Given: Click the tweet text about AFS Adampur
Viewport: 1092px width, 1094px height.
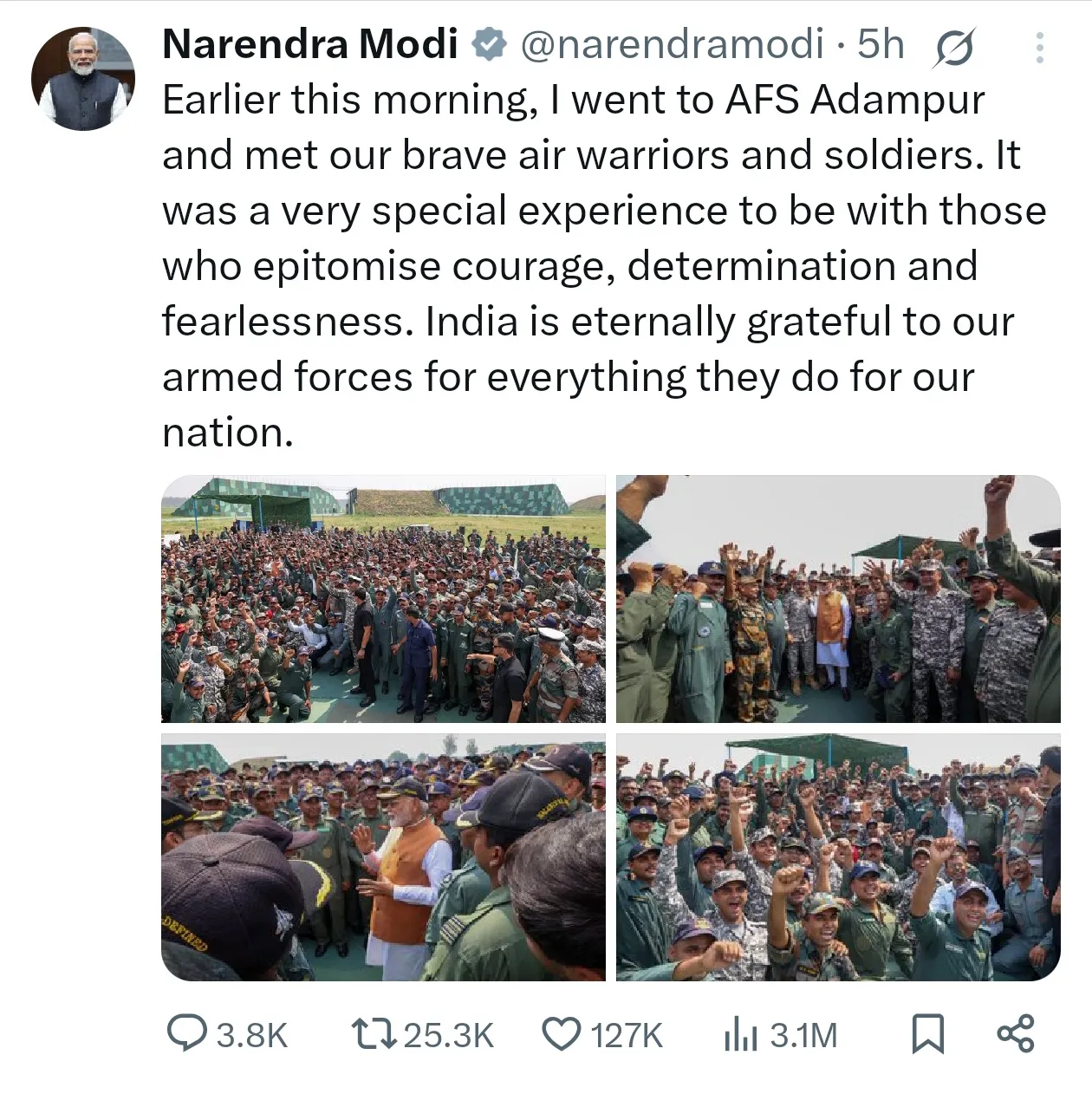Looking at the screenshot, I should click(604, 266).
